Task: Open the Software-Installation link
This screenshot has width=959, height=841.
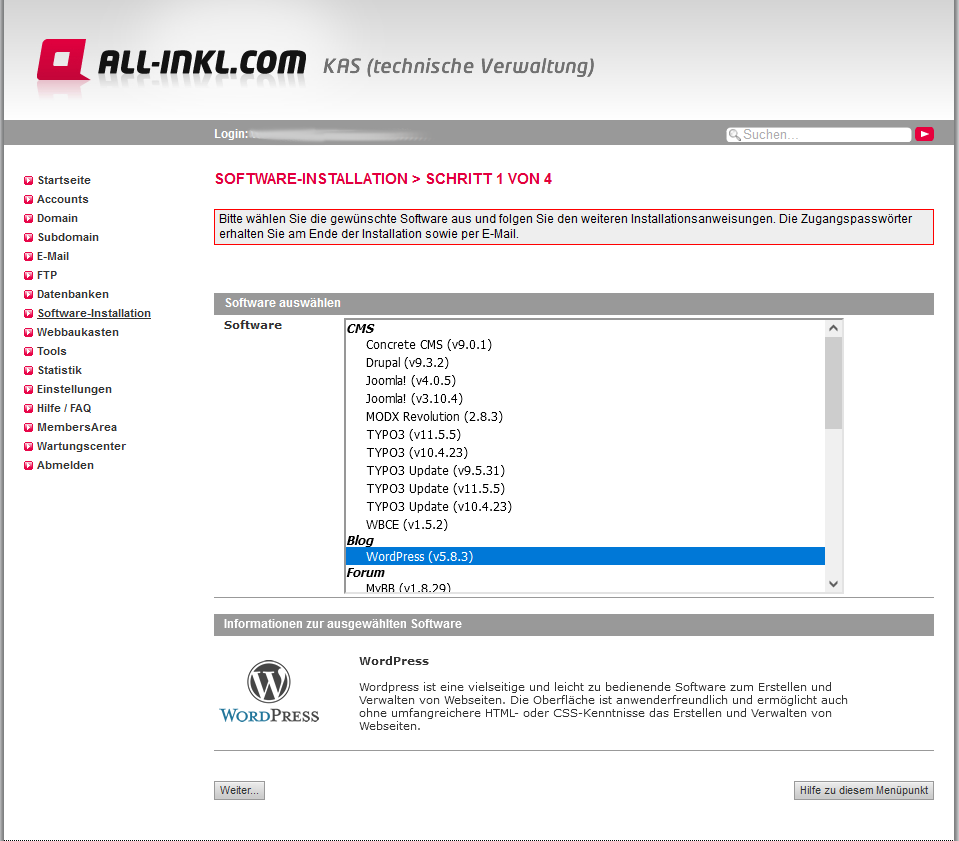Action: pyautogui.click(x=94, y=313)
